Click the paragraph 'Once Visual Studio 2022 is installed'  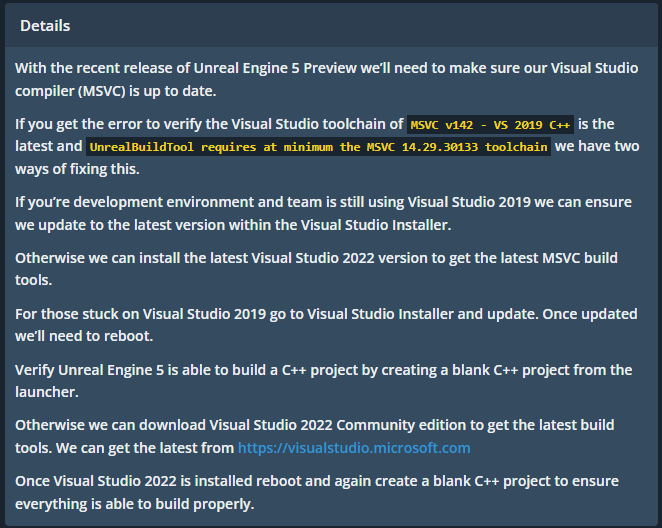tap(317, 492)
